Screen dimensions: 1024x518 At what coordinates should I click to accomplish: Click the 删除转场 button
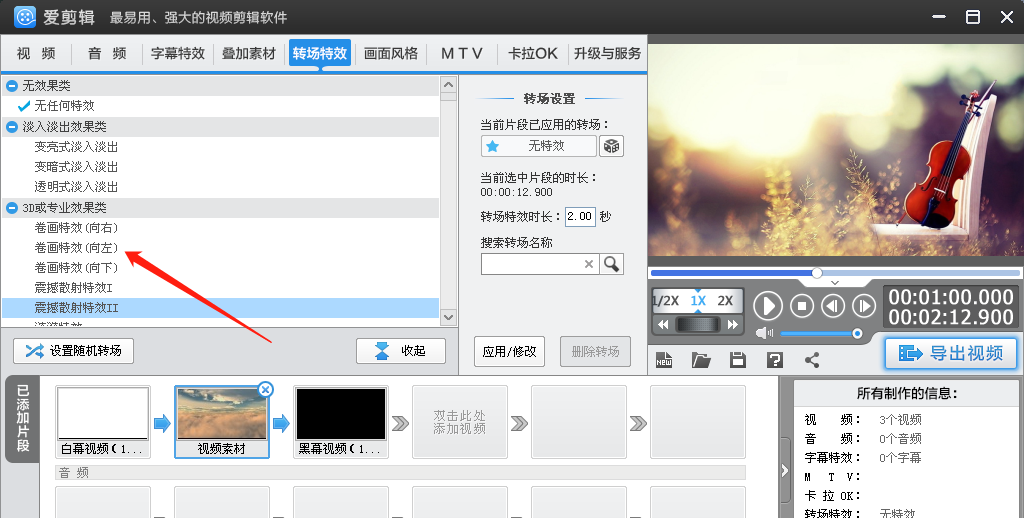(x=595, y=351)
